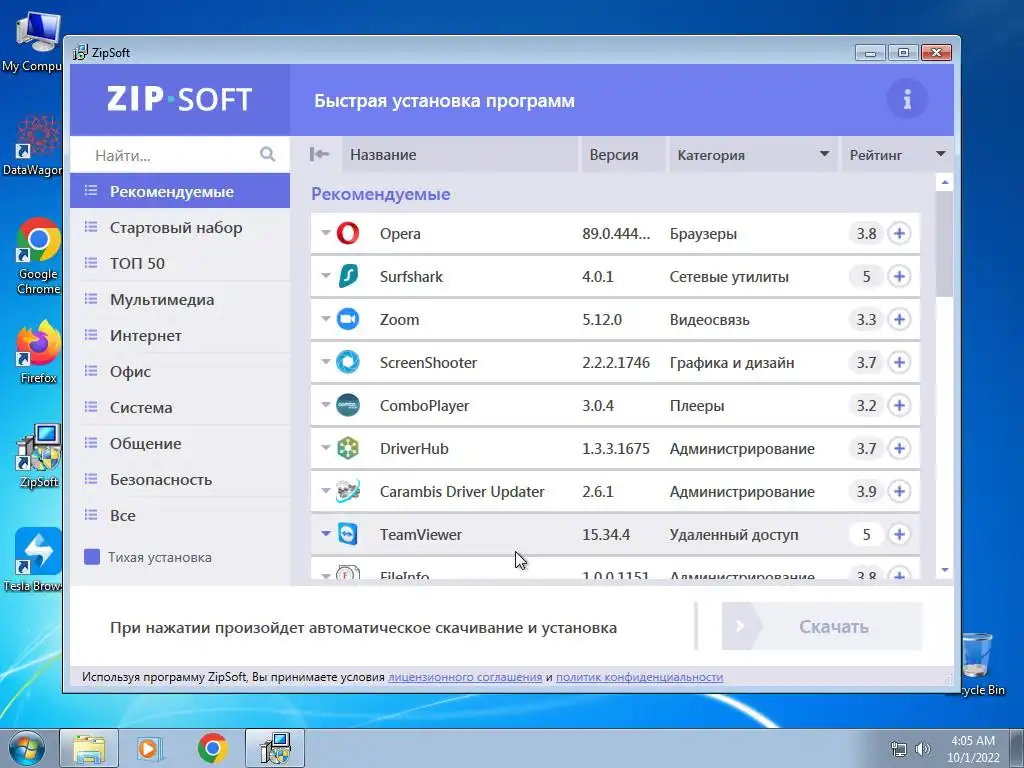Click the Opera app icon
Image resolution: width=1024 pixels, height=768 pixels.
pyautogui.click(x=347, y=233)
